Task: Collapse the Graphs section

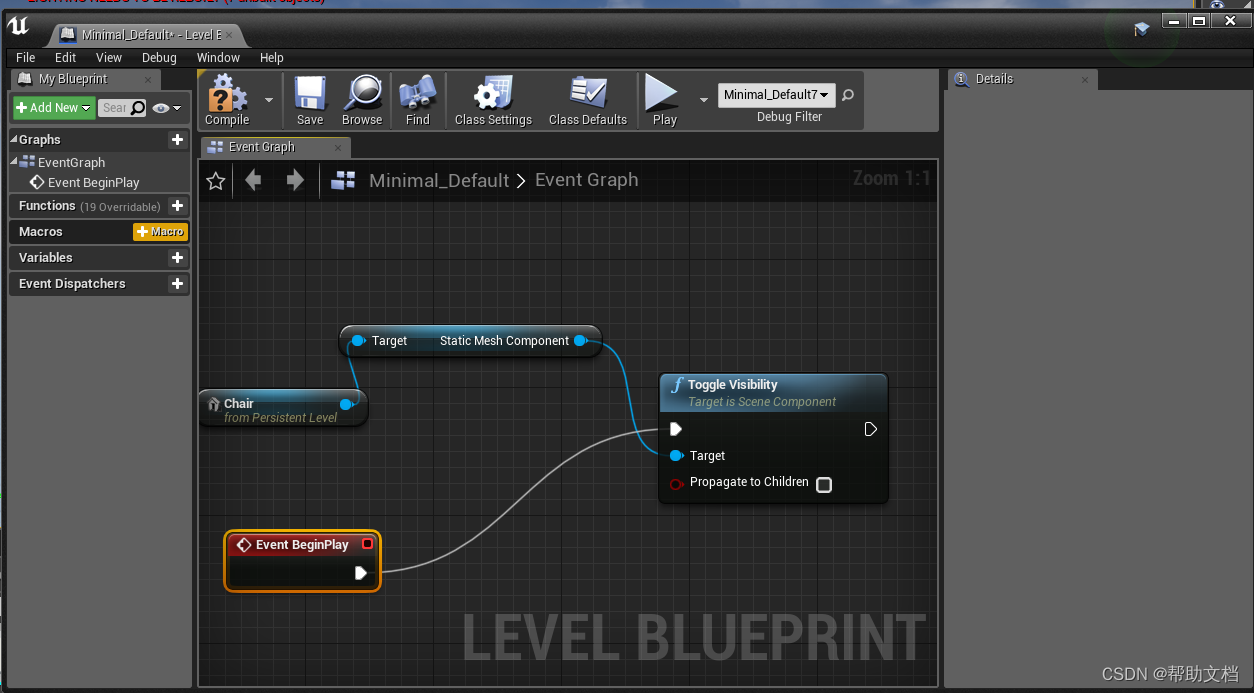Action: pos(14,140)
